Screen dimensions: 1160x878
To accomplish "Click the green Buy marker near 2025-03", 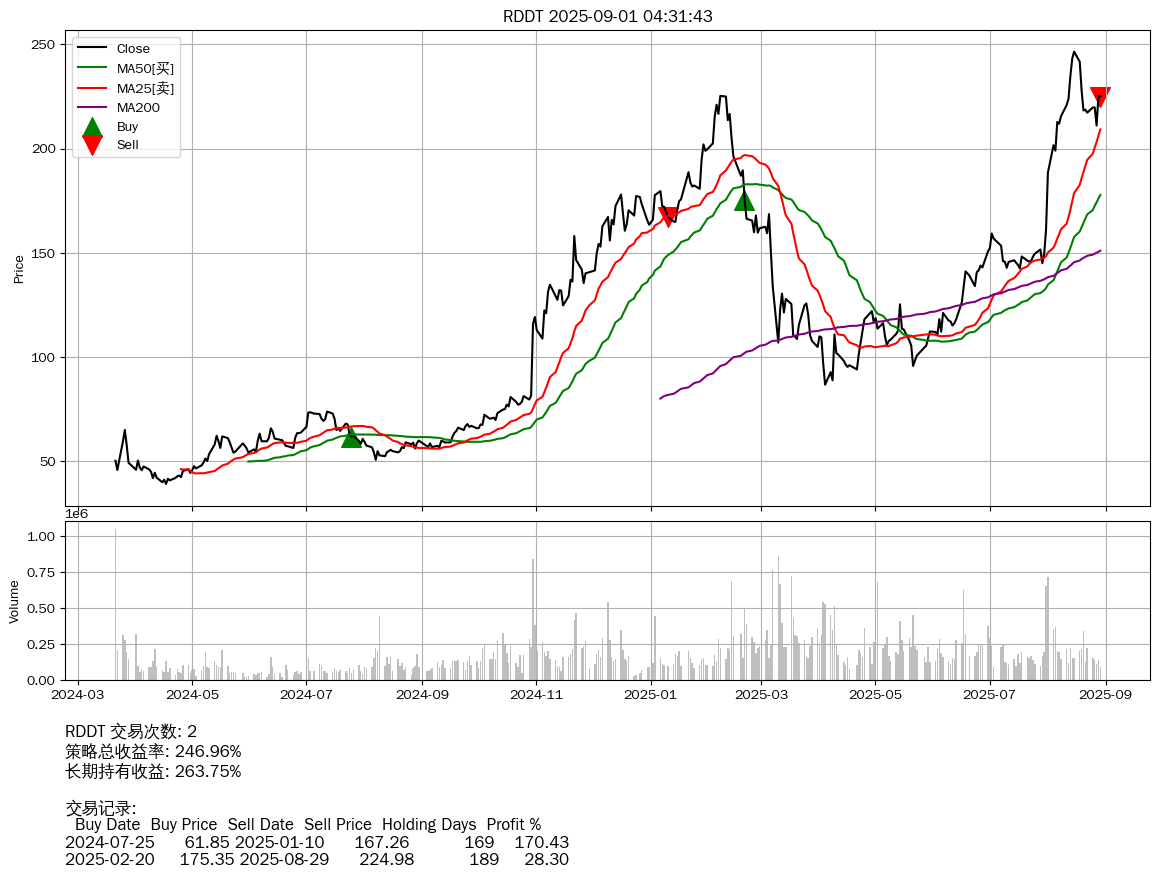I will point(744,200).
